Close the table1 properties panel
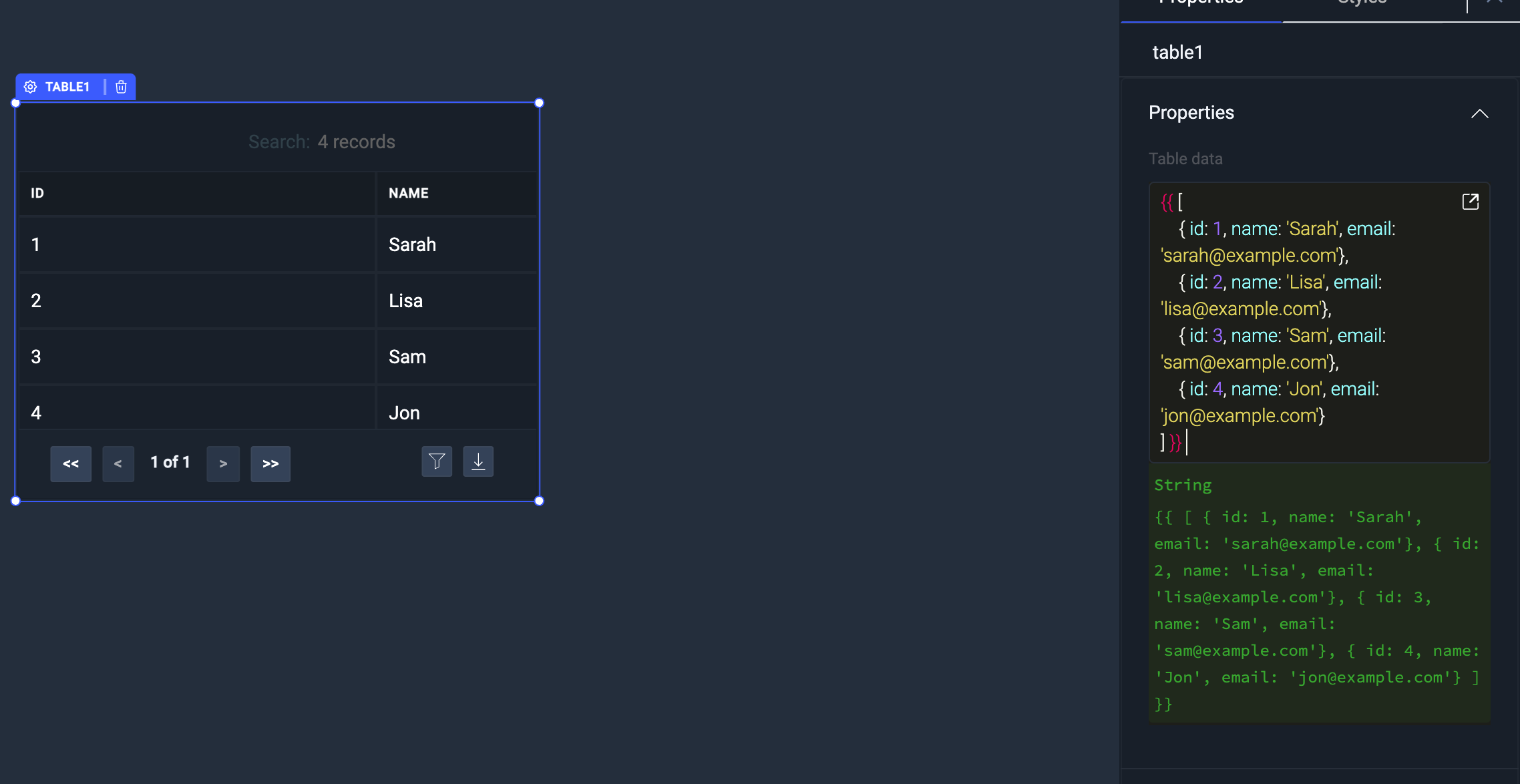Viewport: 1520px width, 784px height. pos(1494,3)
